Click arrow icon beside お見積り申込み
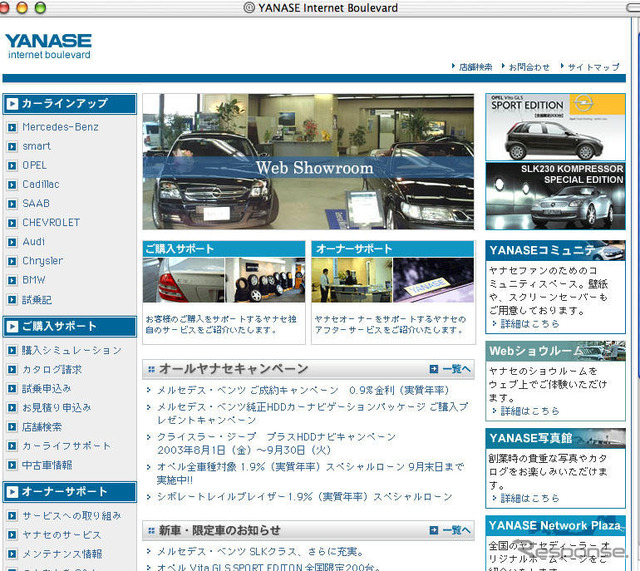 [x=12, y=408]
